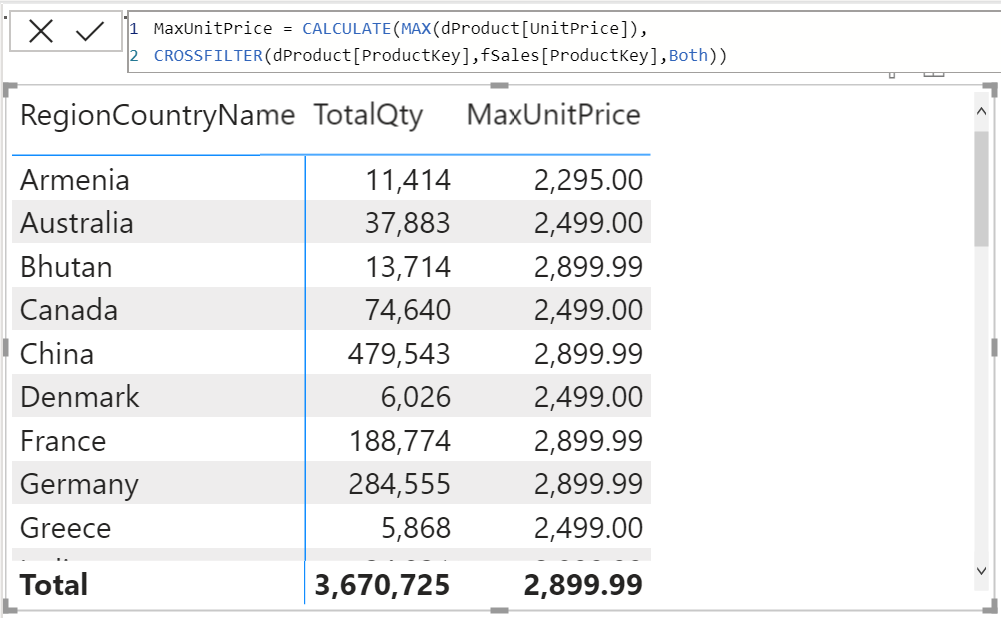Screen dimensions: 1001x618
Task: Click Armenia's MaxUnitPrice 2,295.00
Action: point(588,180)
